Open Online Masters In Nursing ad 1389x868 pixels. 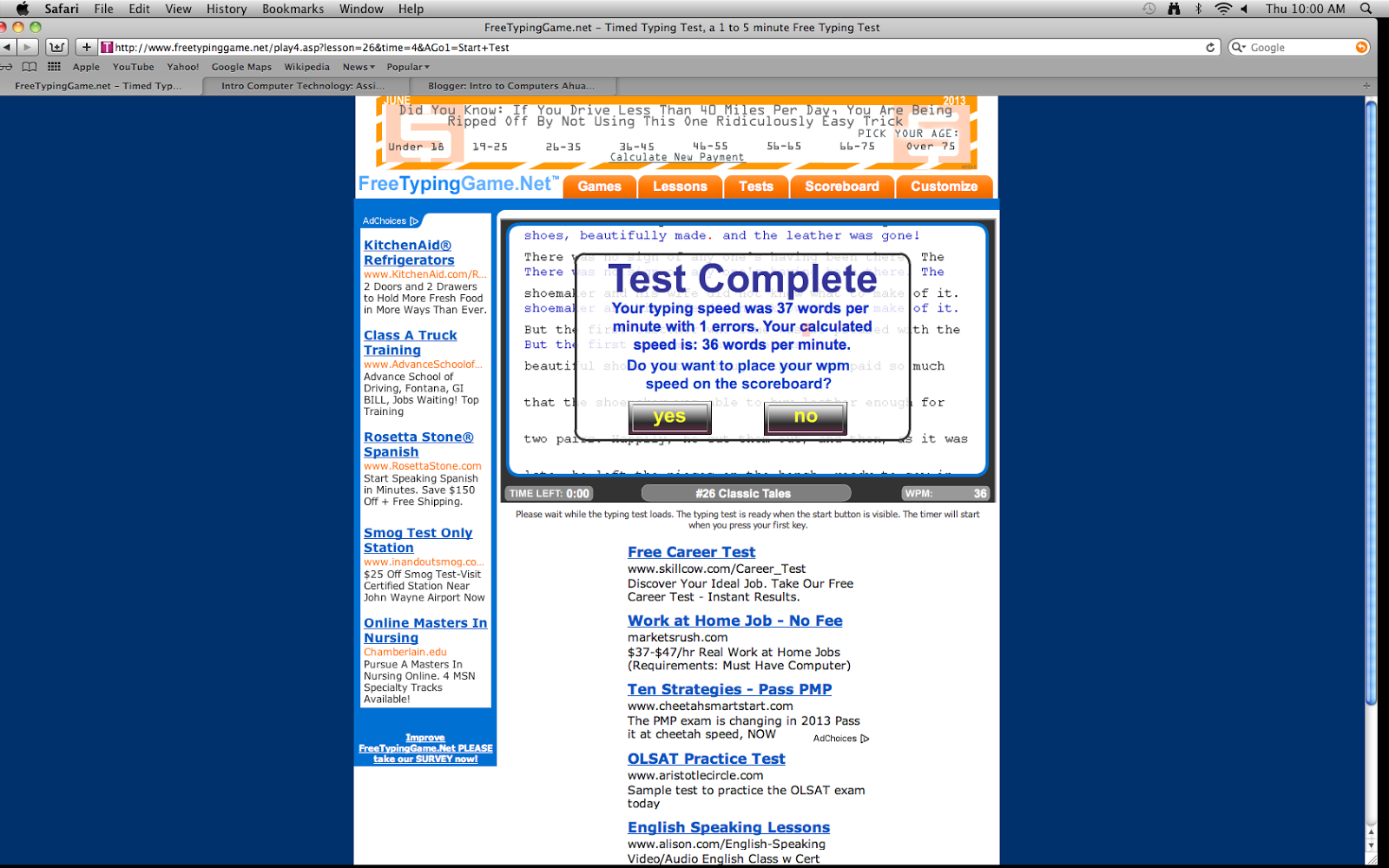pyautogui.click(x=425, y=630)
